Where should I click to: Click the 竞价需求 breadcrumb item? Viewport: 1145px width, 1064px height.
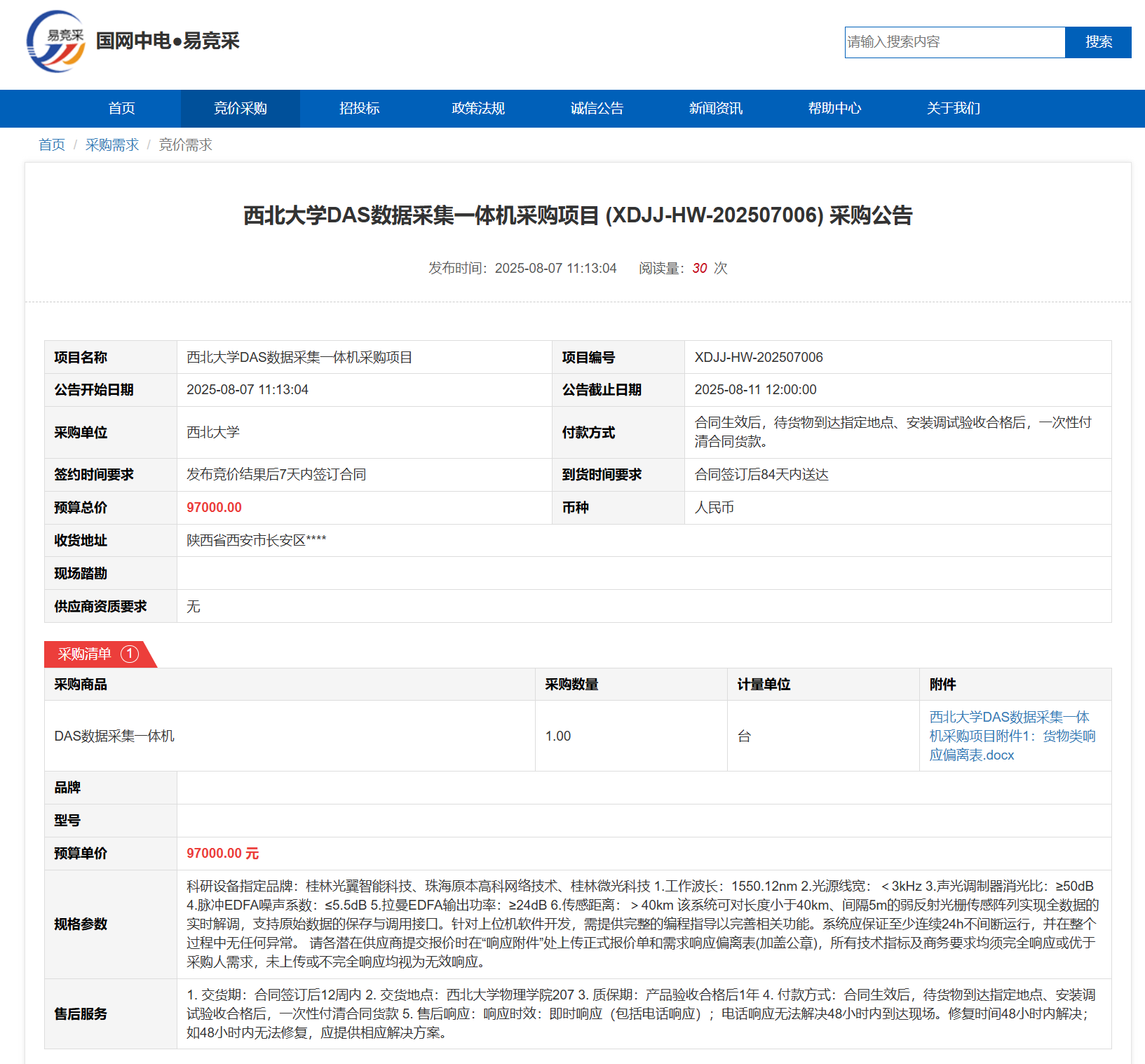[x=185, y=145]
